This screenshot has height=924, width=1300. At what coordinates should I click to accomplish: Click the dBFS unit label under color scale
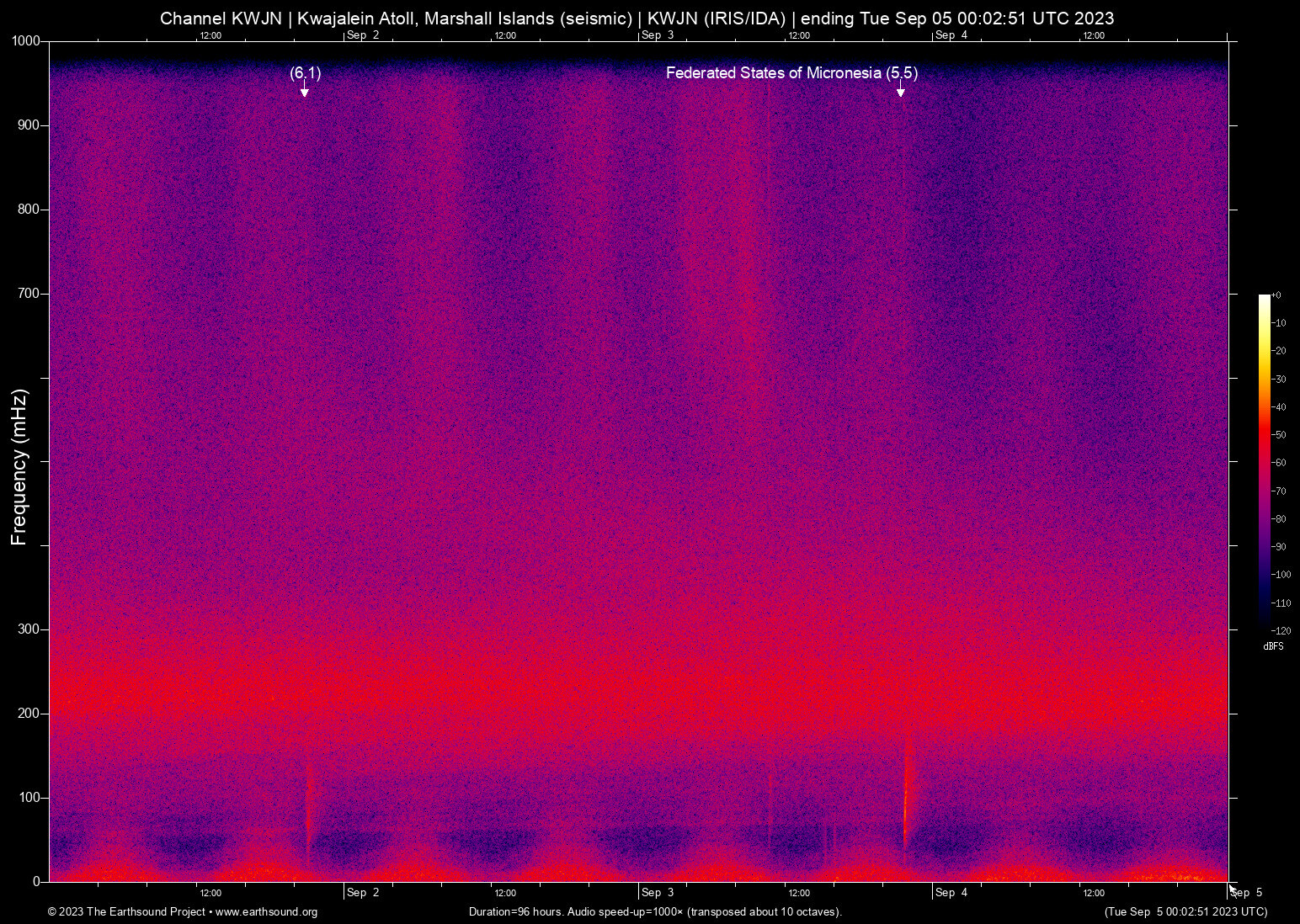coord(1273,646)
